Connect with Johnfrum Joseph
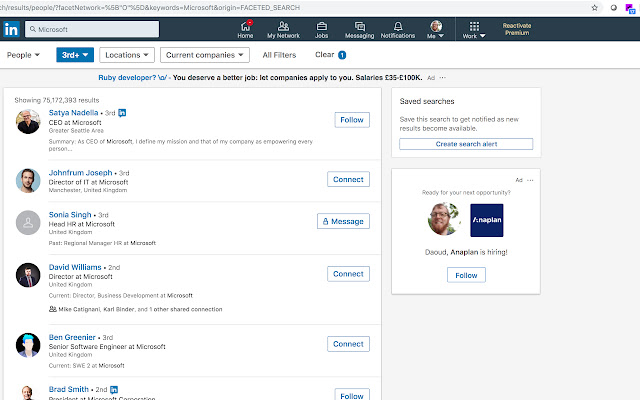The width and height of the screenshot is (640, 400). point(348,179)
